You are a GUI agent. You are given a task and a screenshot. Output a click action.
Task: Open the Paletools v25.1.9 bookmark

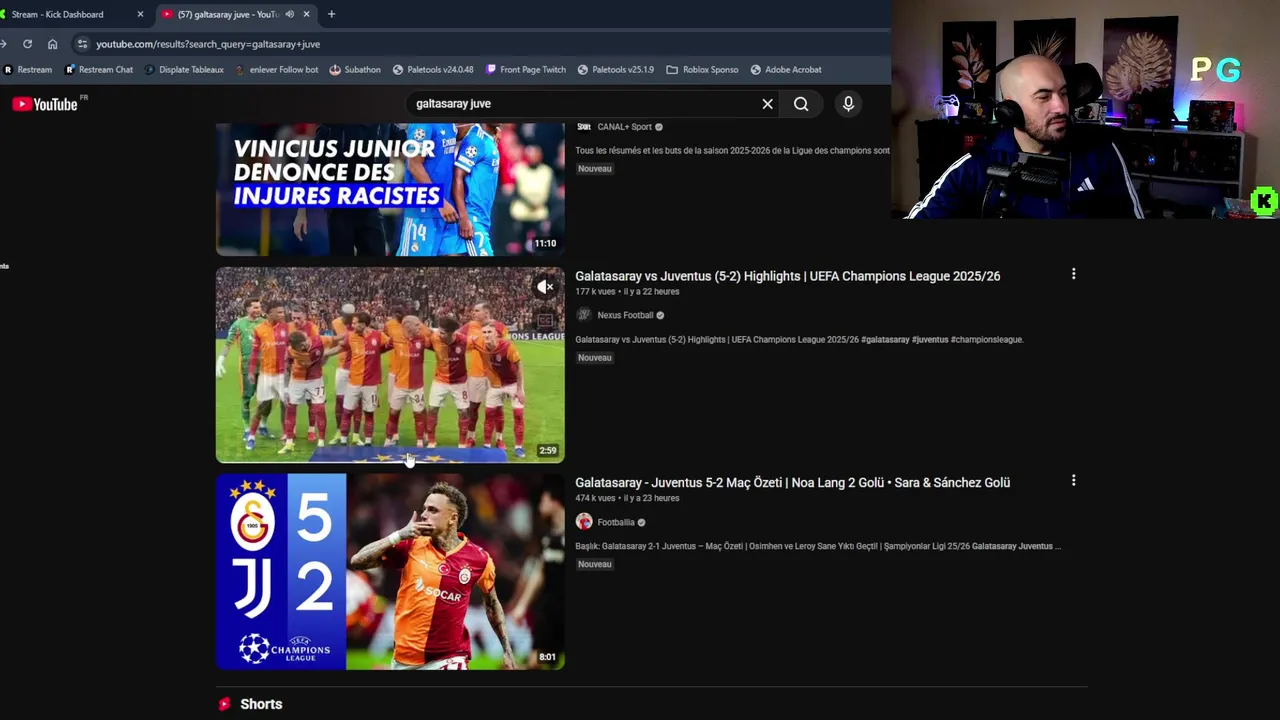click(615, 70)
